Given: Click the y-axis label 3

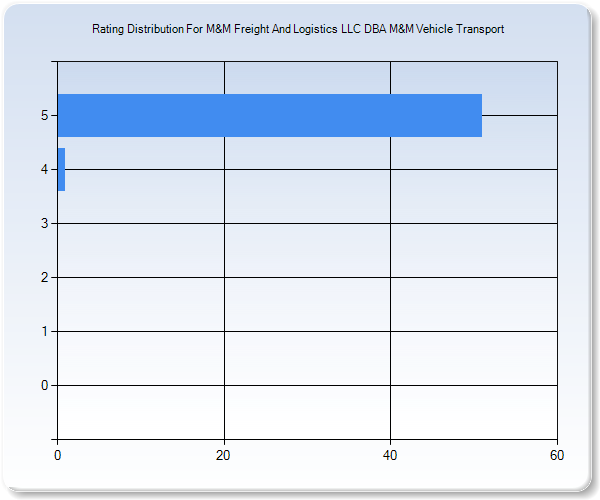Looking at the screenshot, I should coord(44,223).
